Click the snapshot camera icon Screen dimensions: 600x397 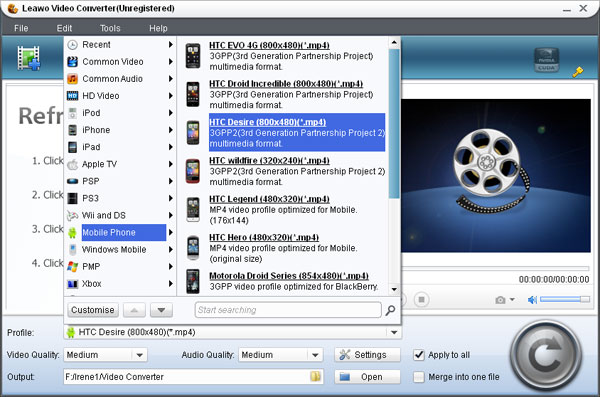coord(500,300)
